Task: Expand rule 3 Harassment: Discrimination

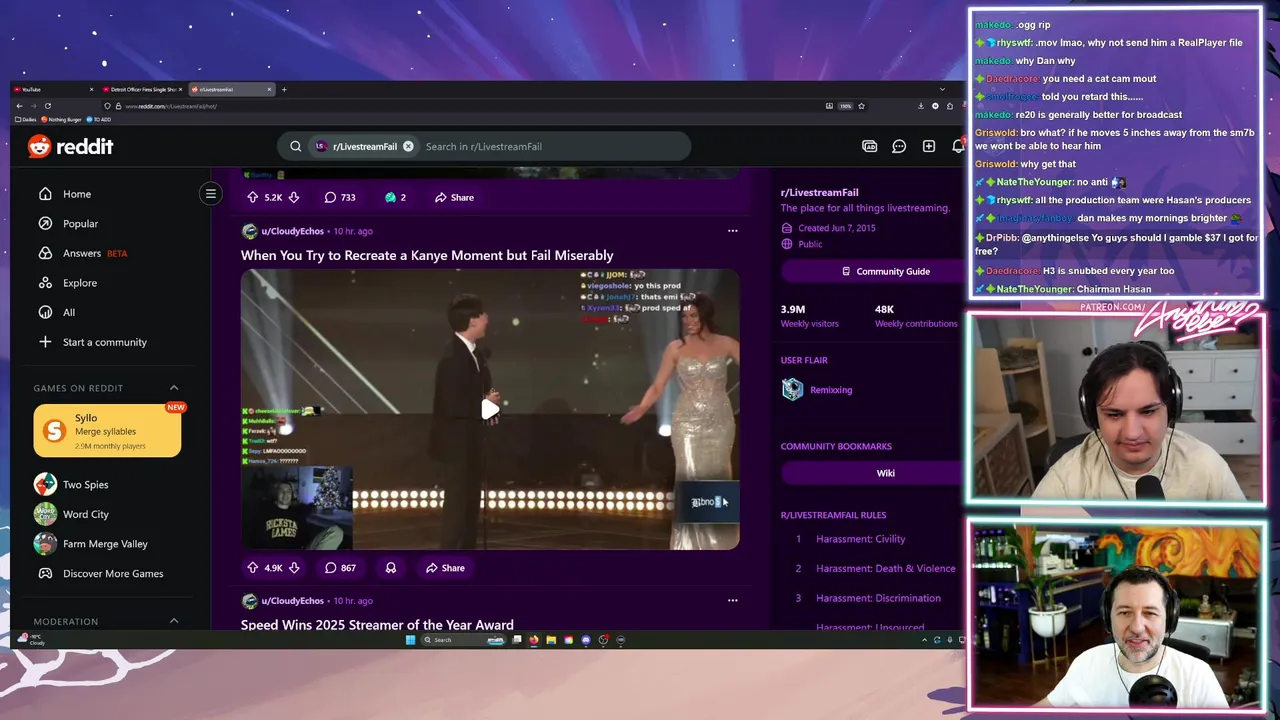Action: click(x=878, y=598)
